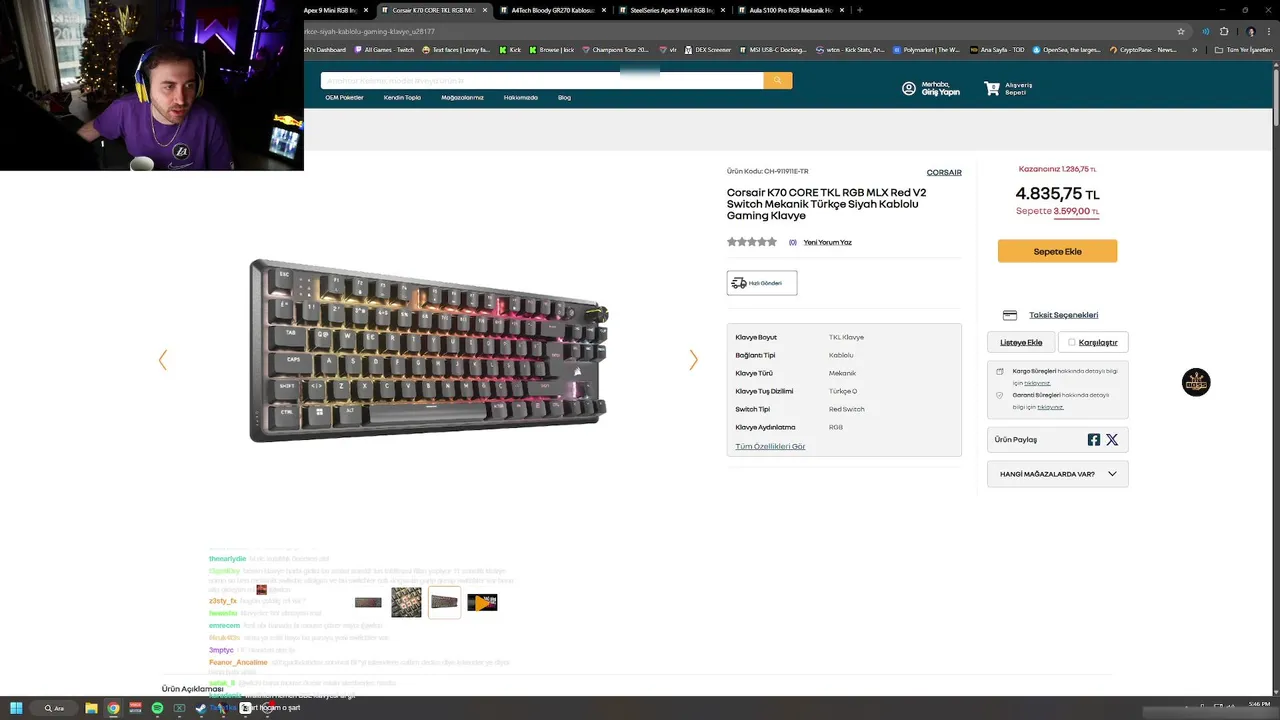Image resolution: width=1280 pixels, height=720 pixels.
Task: Open Spotify from the taskbar
Action: point(157,708)
